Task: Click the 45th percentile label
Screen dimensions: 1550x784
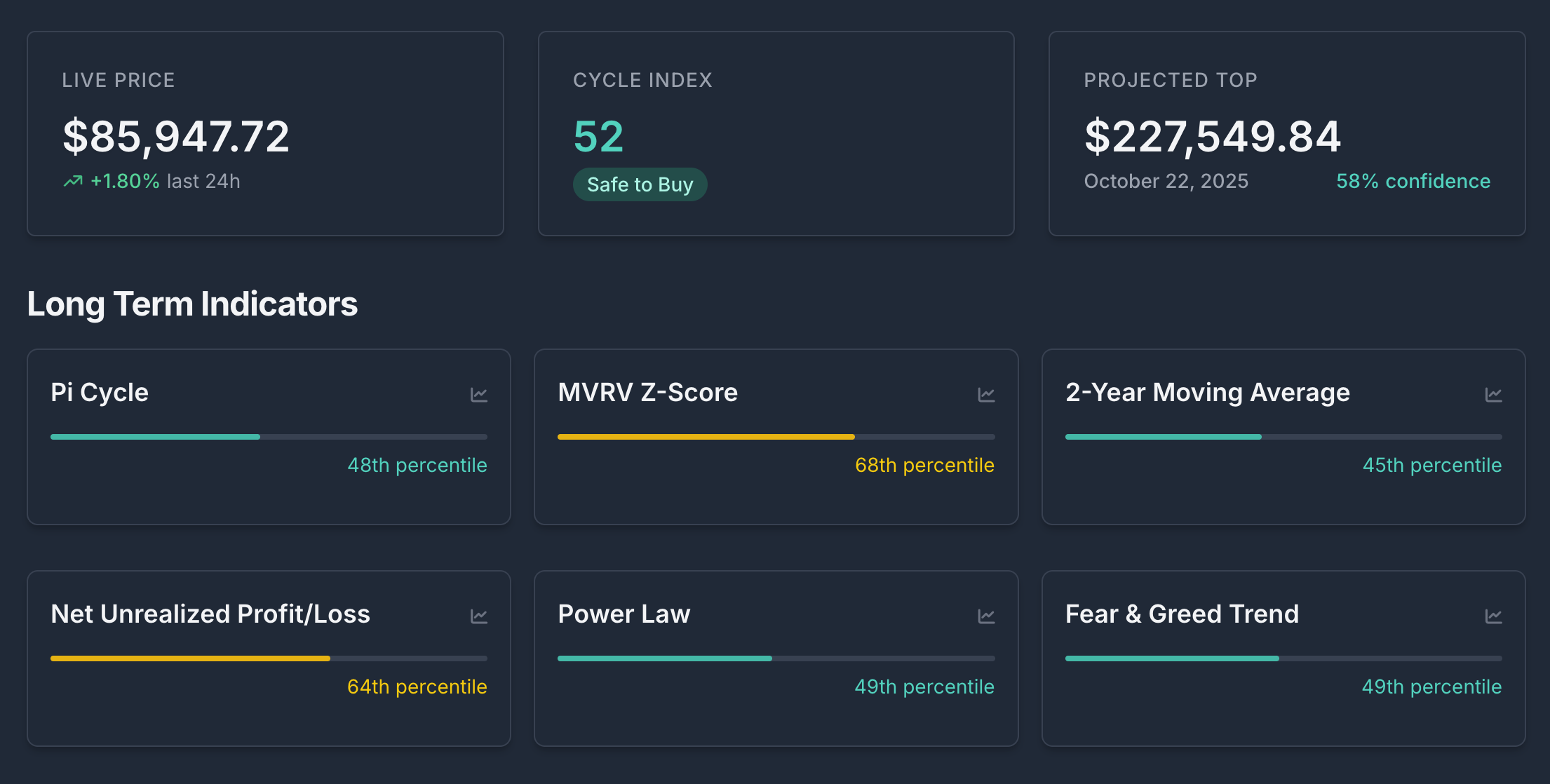Action: pos(1432,465)
